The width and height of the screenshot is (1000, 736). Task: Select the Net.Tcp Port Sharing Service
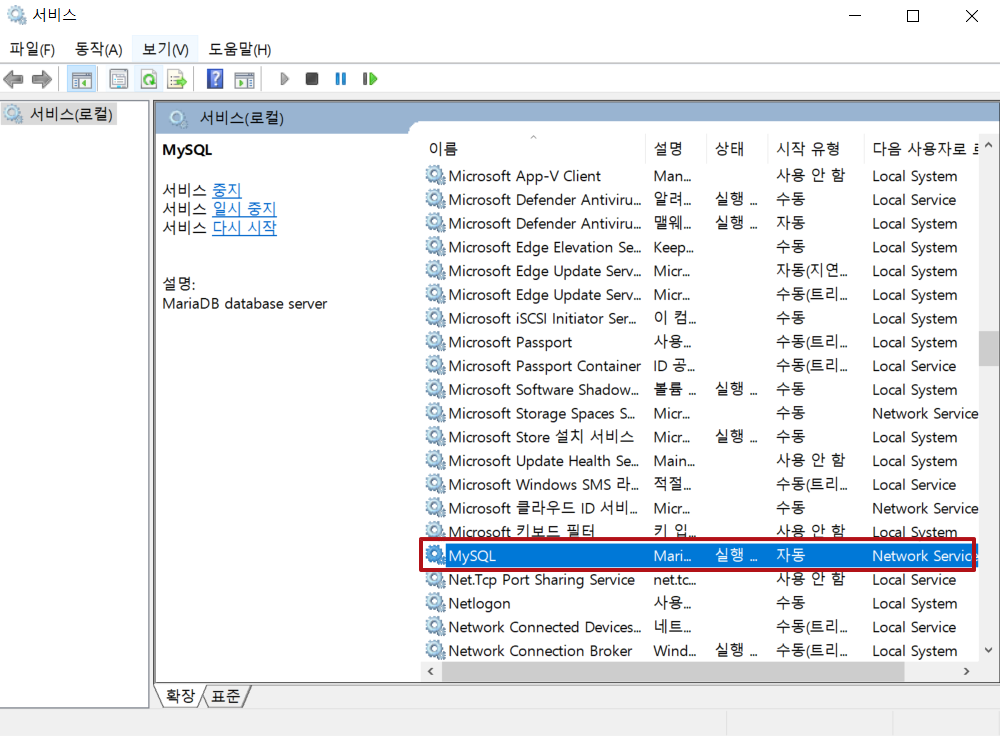coord(698,580)
